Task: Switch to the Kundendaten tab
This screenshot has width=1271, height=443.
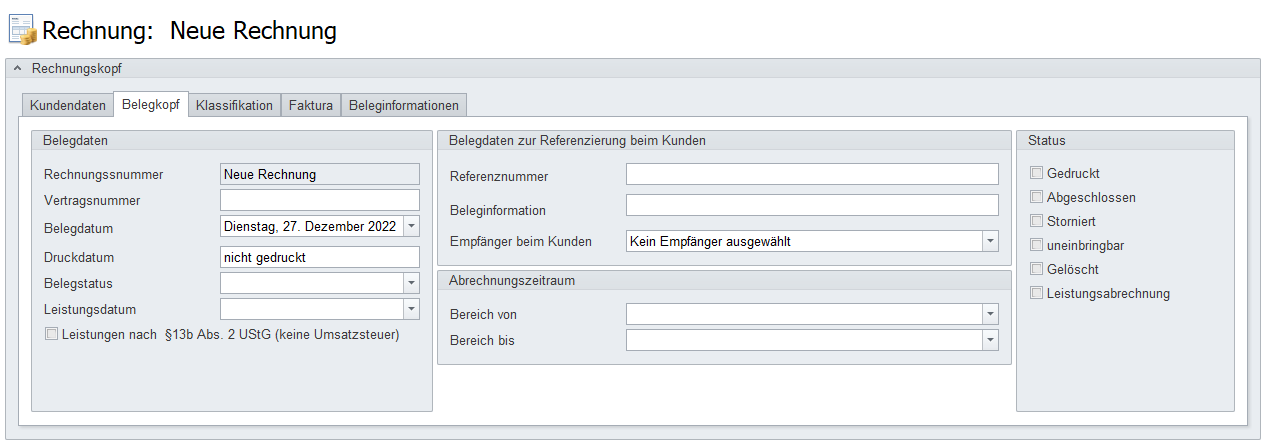Action: [x=68, y=105]
